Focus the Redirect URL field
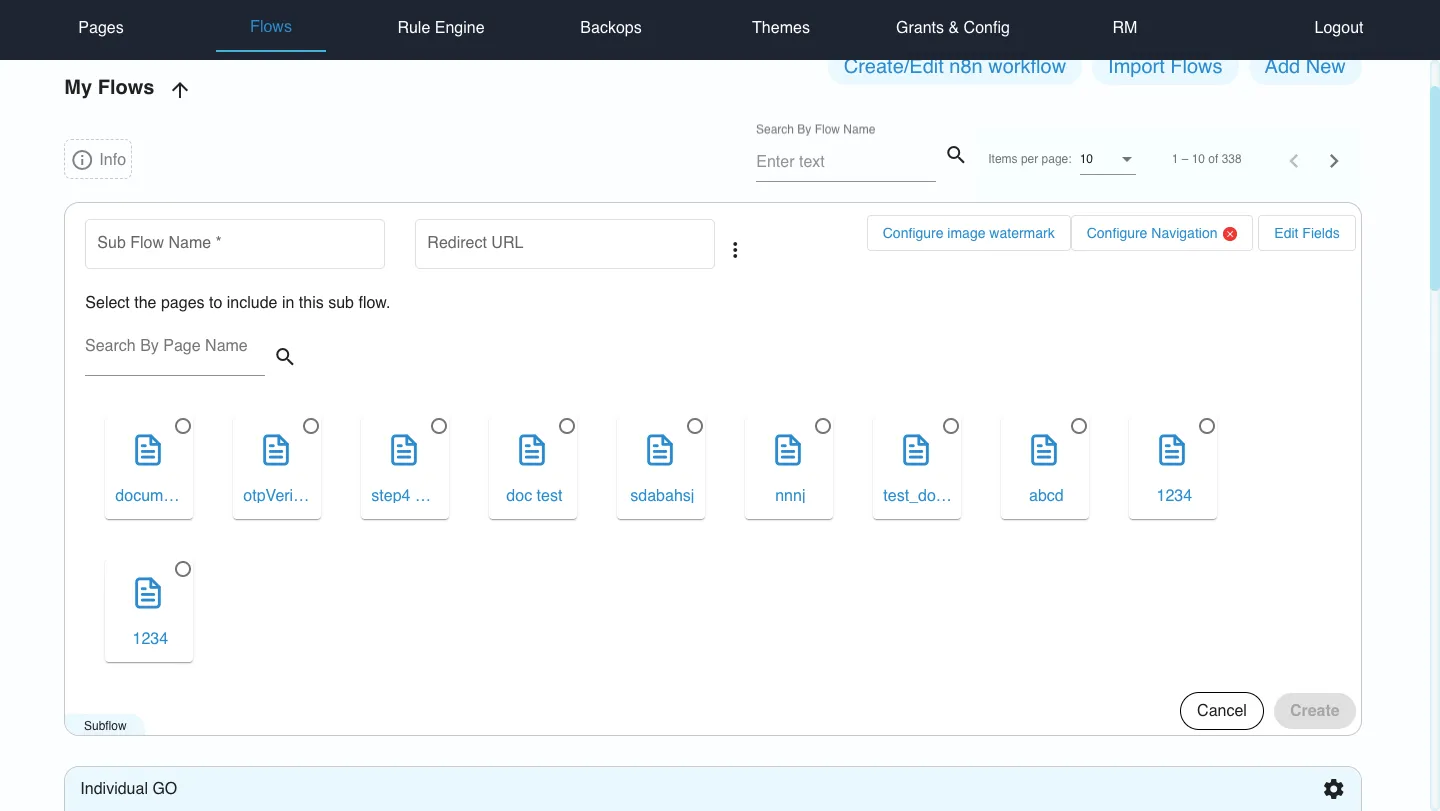The width and height of the screenshot is (1440, 811). 565,244
